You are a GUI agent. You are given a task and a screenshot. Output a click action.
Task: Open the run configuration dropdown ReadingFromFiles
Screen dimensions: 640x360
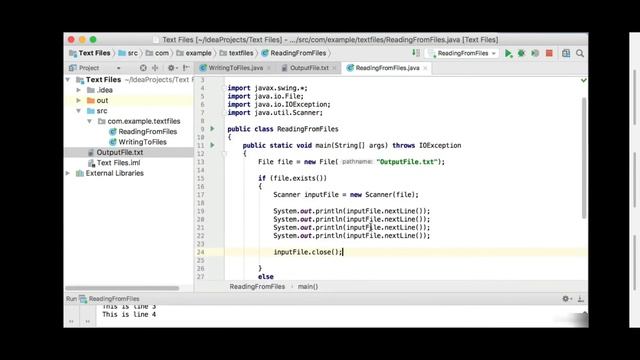462,53
